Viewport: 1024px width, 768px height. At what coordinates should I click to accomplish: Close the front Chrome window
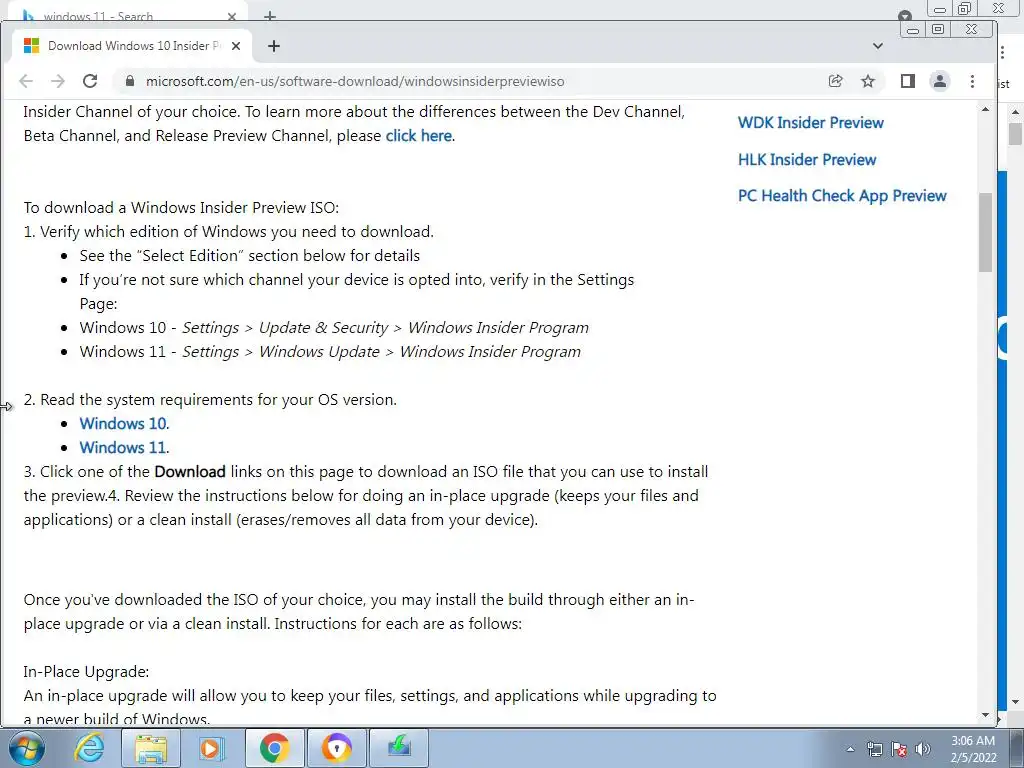[972, 29]
